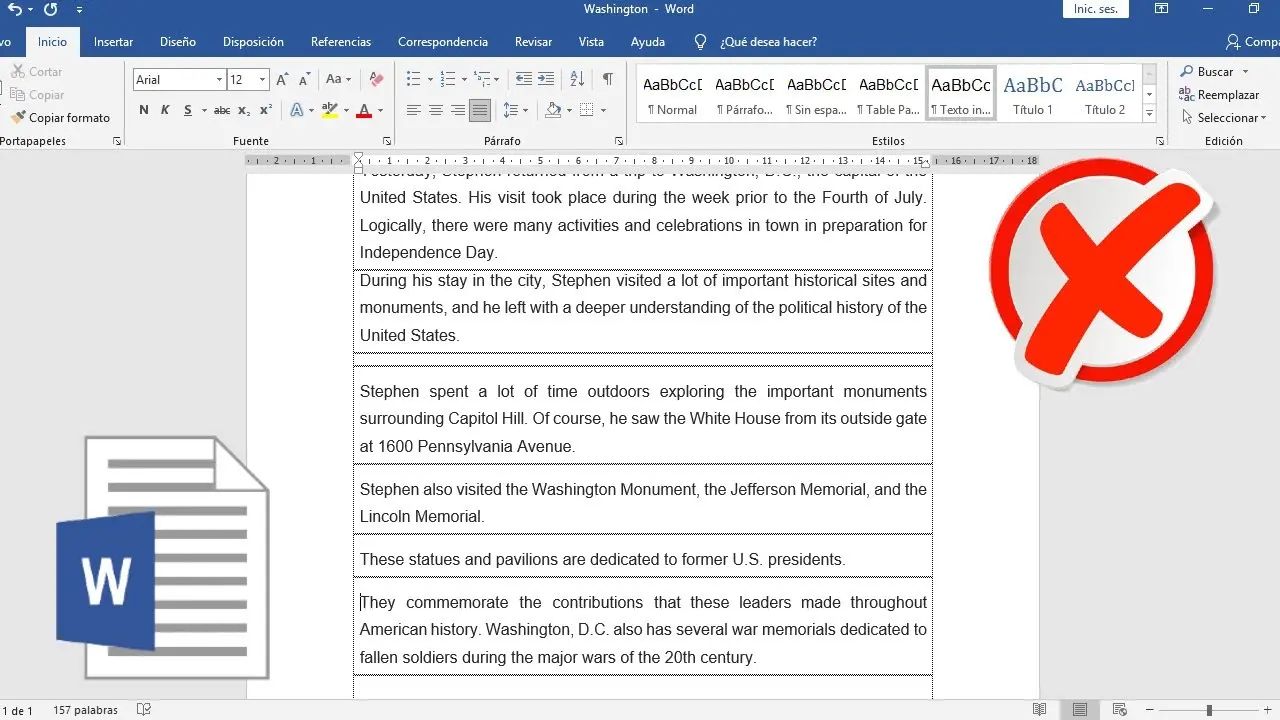Switch to the Insertar ribbon tab
This screenshot has width=1280, height=720.
[x=113, y=42]
